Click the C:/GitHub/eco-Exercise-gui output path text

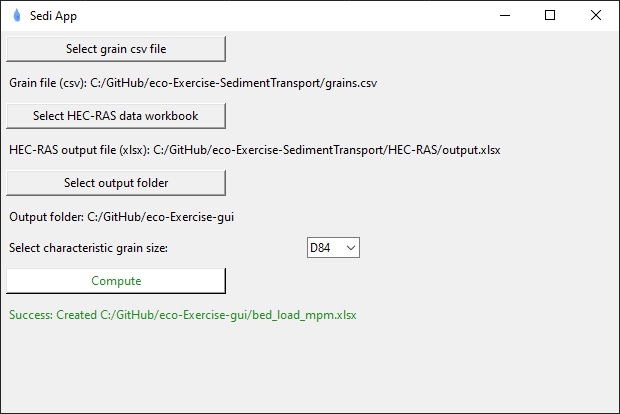coord(160,215)
